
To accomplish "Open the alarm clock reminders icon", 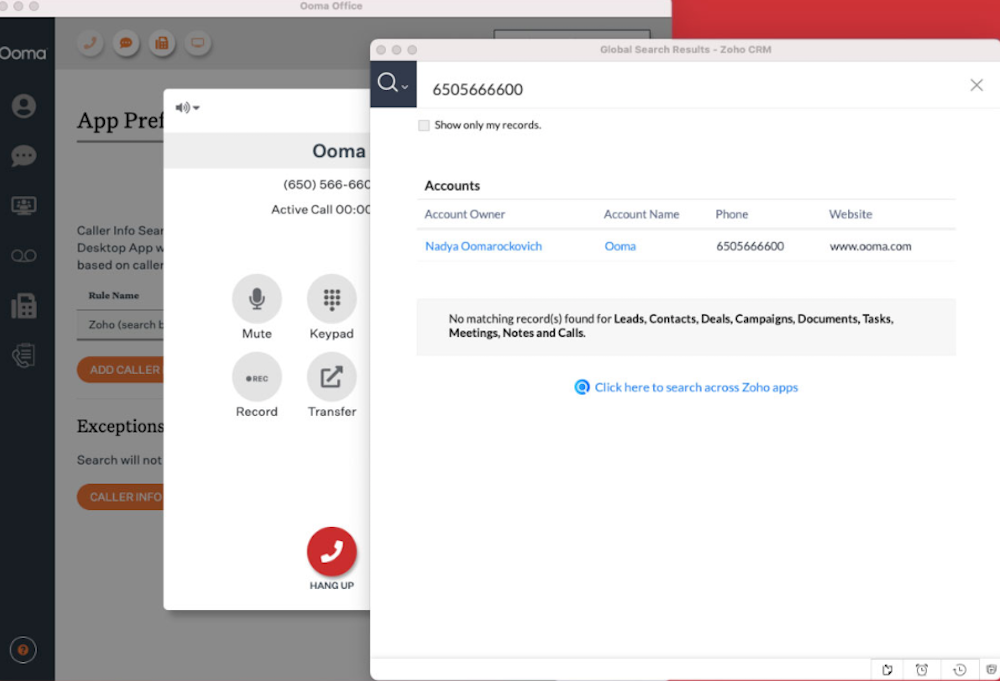I will (x=922, y=669).
